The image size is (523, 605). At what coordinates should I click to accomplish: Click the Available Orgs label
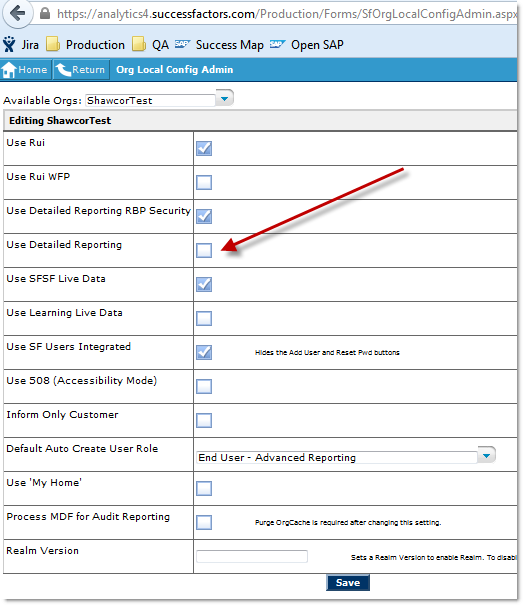pyautogui.click(x=42, y=100)
